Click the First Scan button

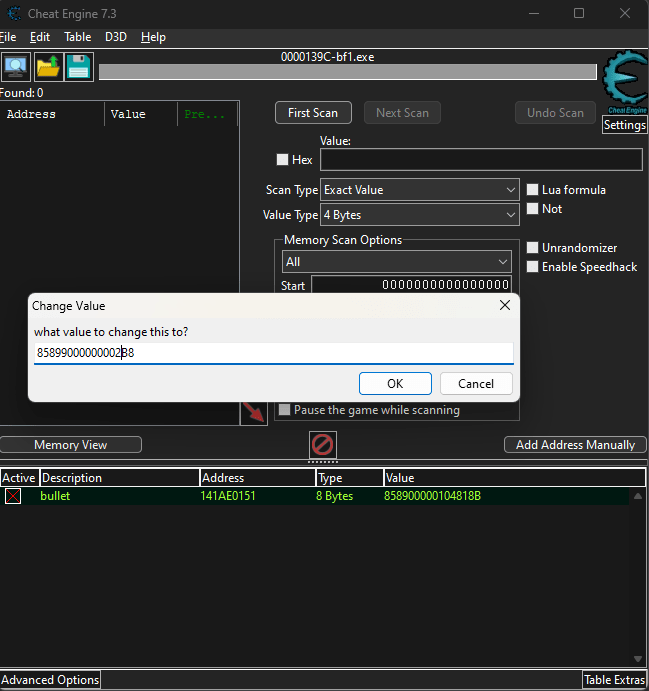pyautogui.click(x=313, y=113)
